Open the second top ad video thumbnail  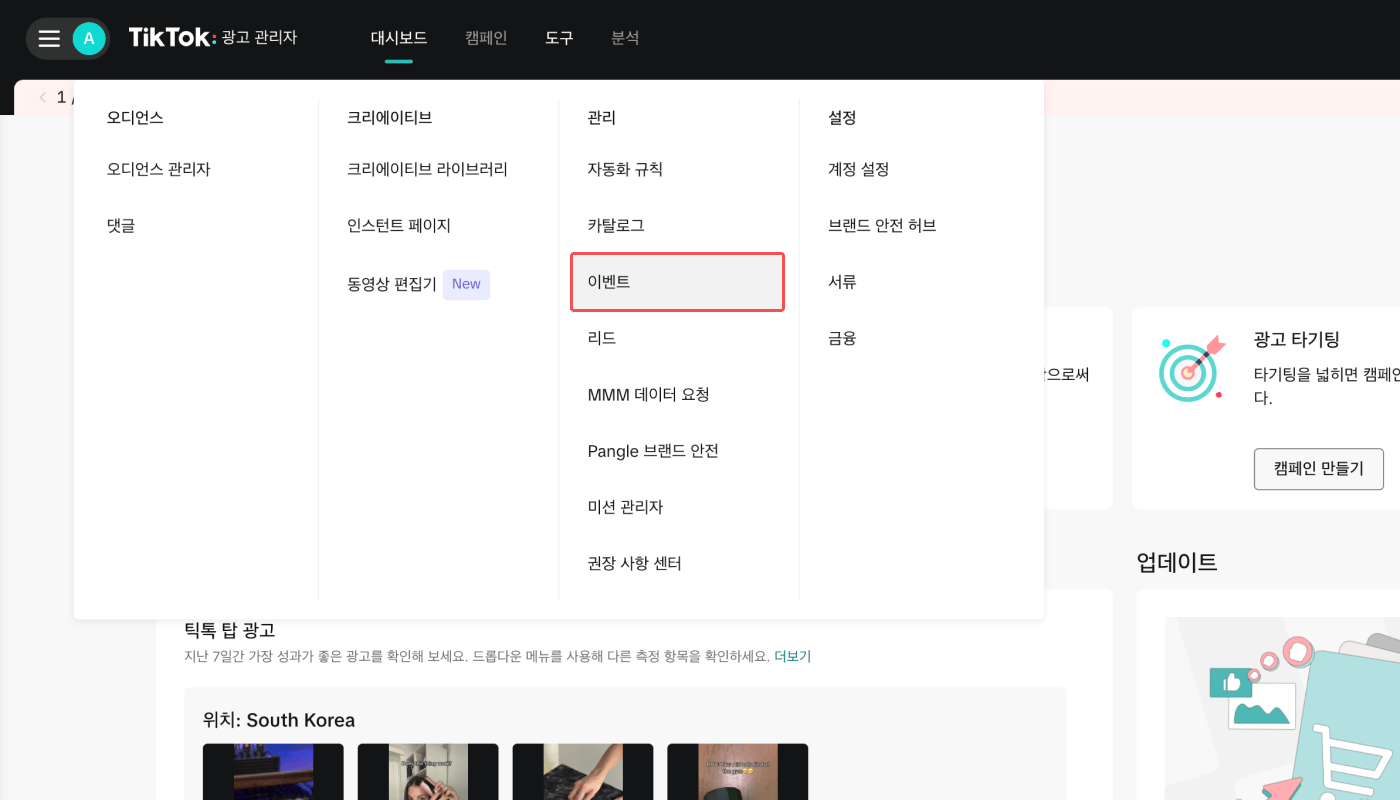428,771
